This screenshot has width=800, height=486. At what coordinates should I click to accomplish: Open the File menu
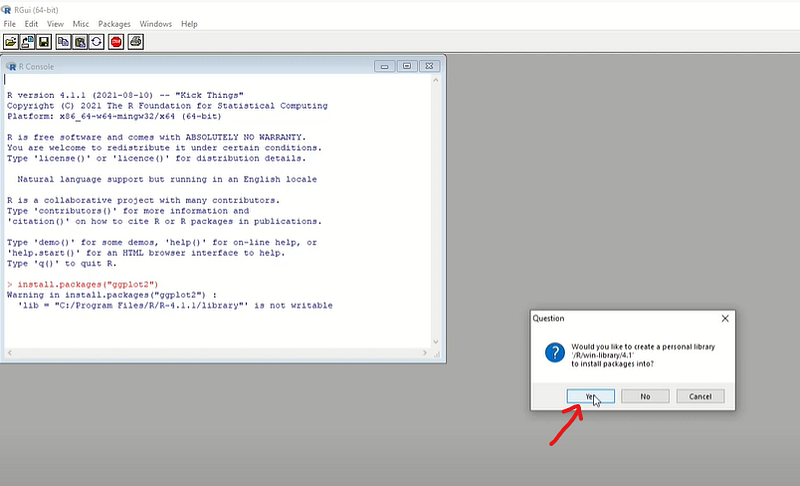pos(10,24)
